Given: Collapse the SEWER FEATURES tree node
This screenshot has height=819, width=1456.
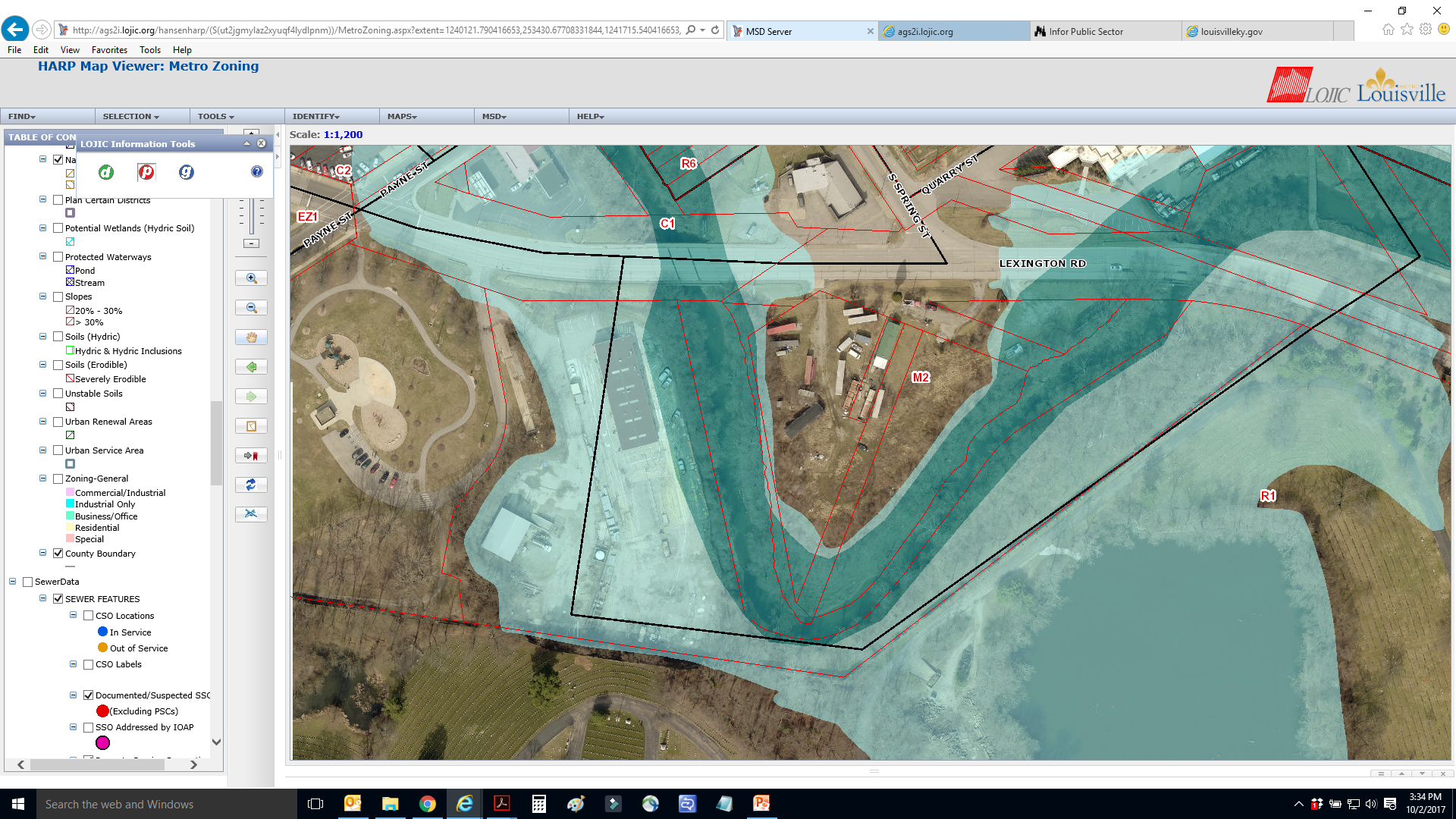Looking at the screenshot, I should point(43,598).
